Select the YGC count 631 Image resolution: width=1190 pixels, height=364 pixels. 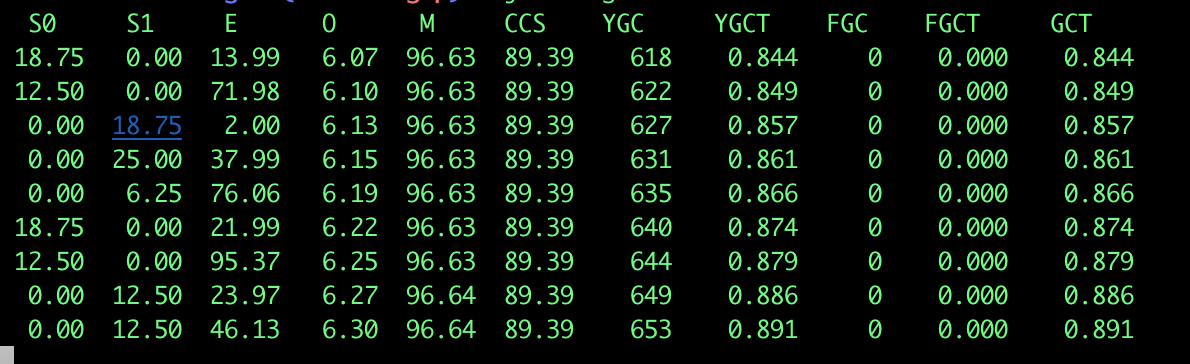point(650,159)
